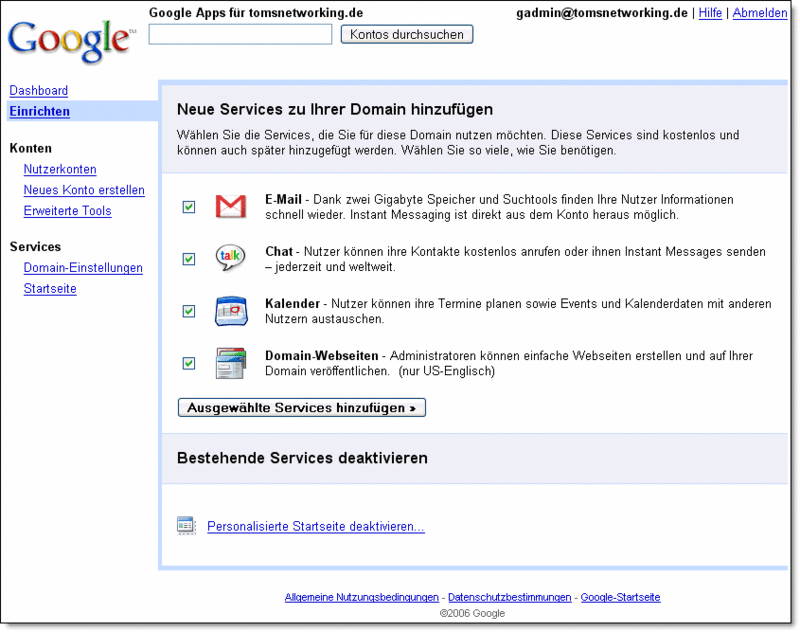Click the bold Kalender service label
This screenshot has height=632, width=800.
(292, 304)
